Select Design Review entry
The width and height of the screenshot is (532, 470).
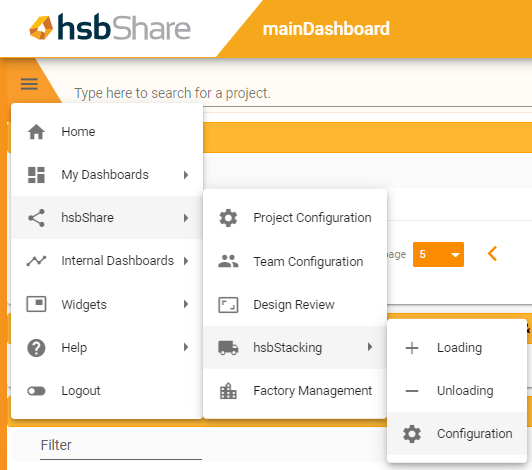pyautogui.click(x=295, y=304)
